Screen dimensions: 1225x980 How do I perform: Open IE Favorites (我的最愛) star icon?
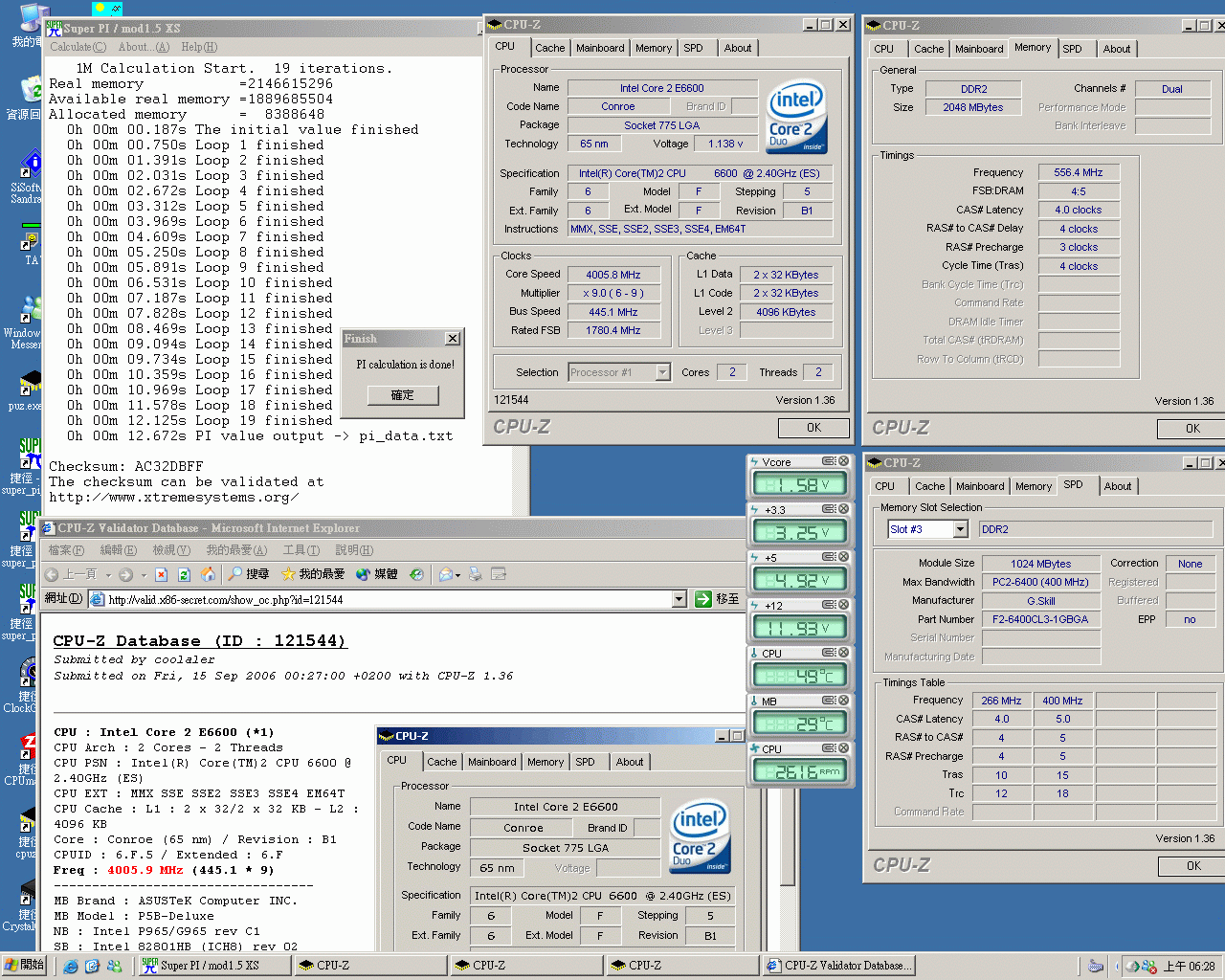[288, 574]
